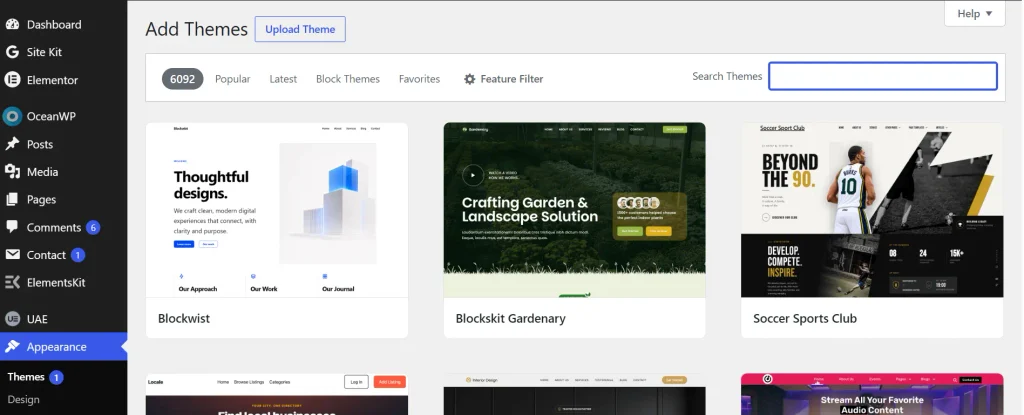Click the UAE circular icon

click(x=12, y=319)
